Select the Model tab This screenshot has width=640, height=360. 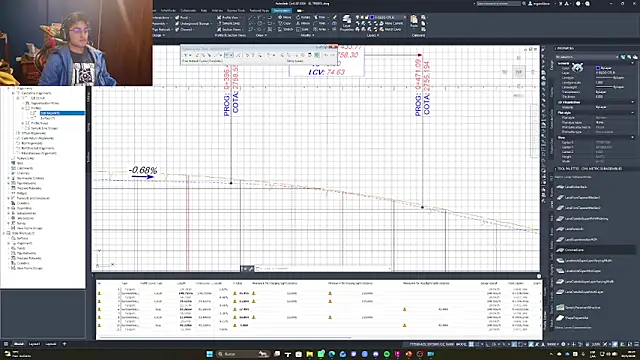(x=19, y=344)
